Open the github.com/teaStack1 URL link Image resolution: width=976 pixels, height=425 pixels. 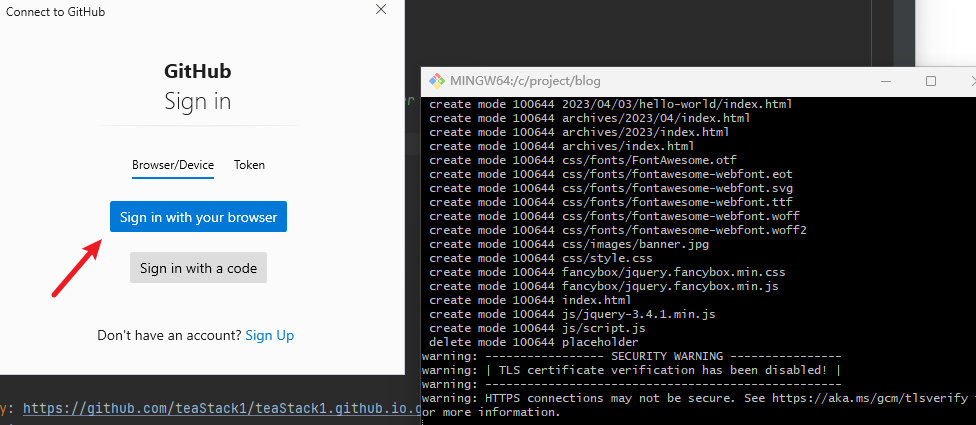(222, 409)
